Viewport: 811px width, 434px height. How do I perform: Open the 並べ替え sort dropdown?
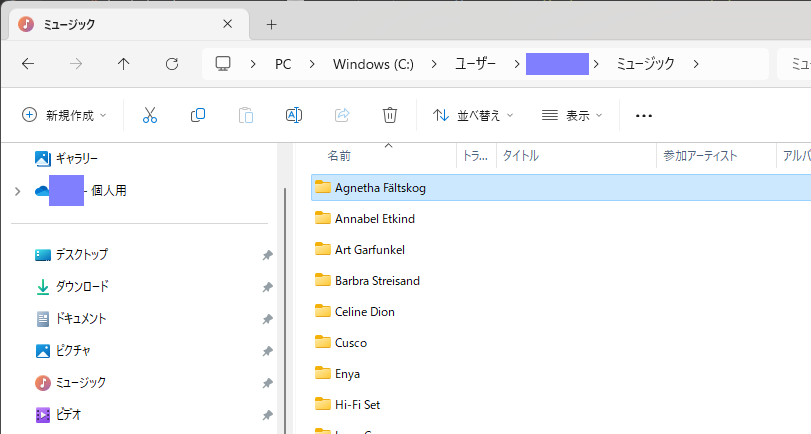[x=473, y=115]
